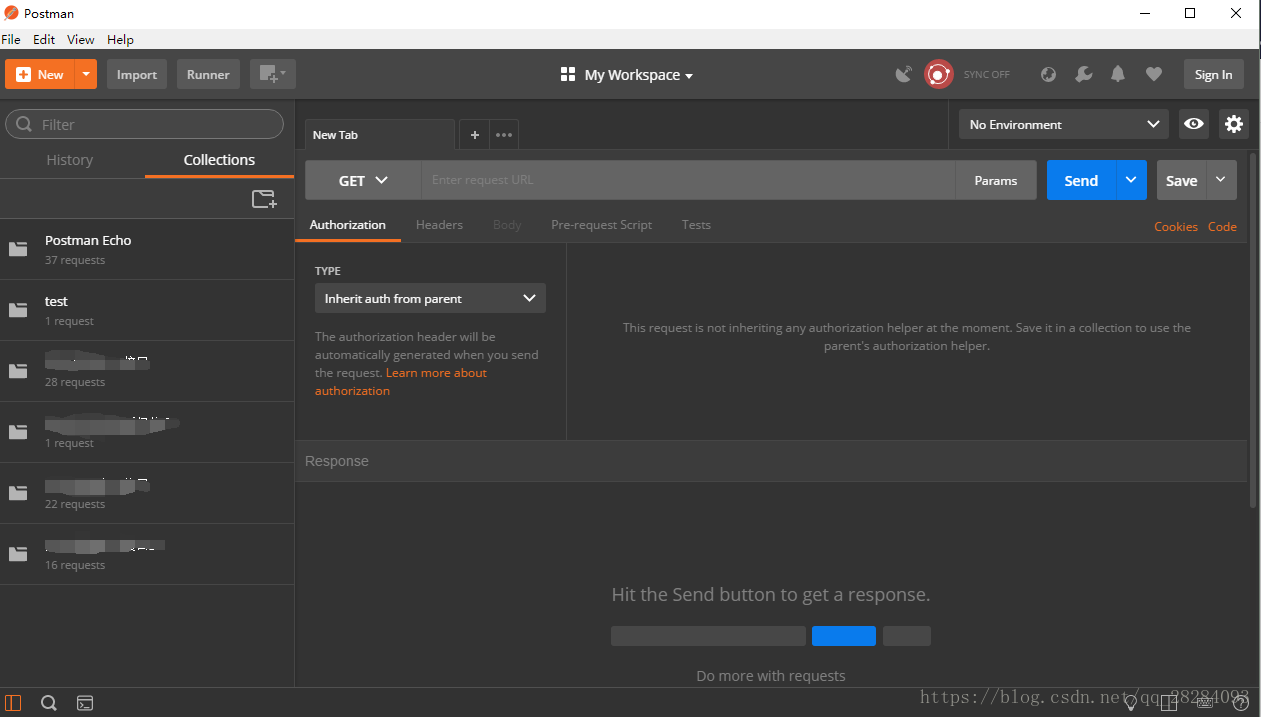
Task: Click the heart icon
Action: 1154,74
